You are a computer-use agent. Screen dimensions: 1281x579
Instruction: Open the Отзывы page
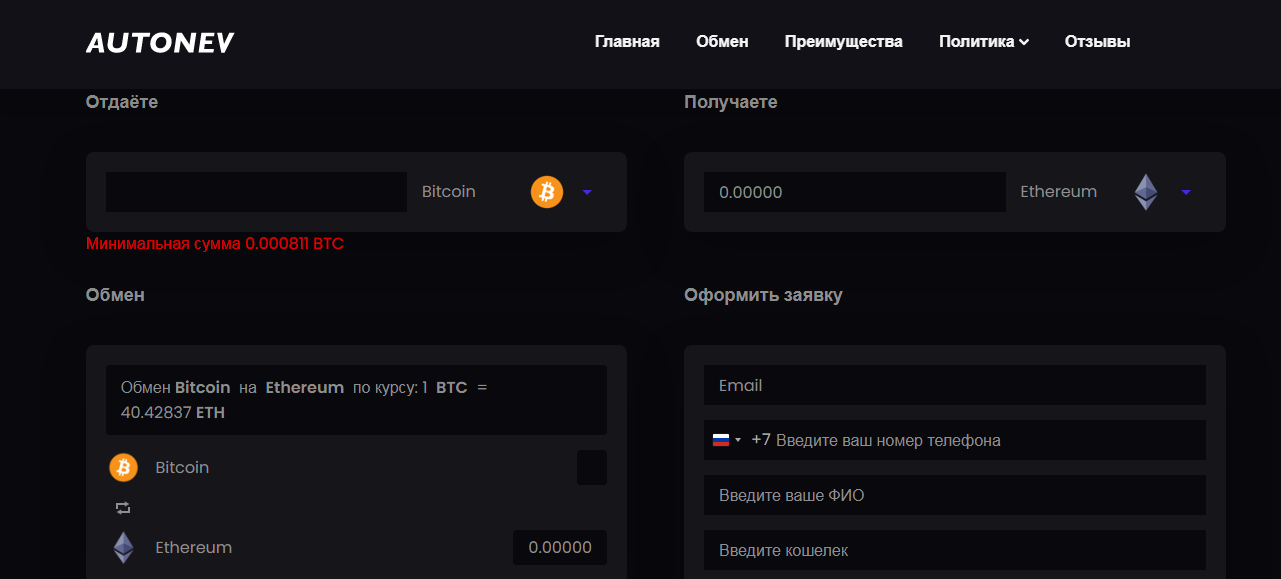coord(1097,42)
